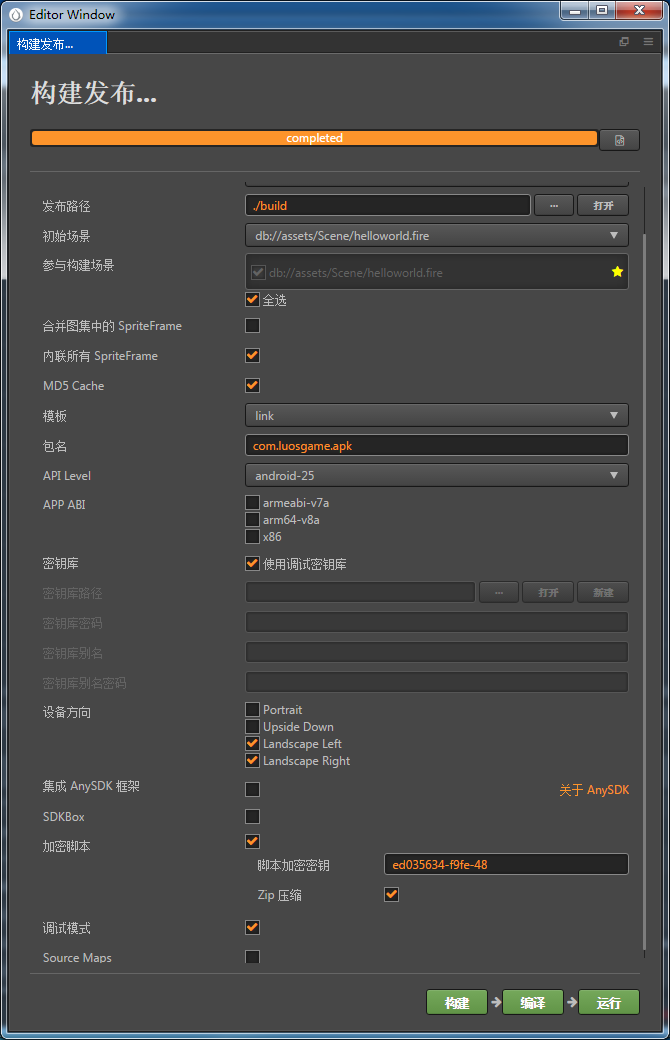The image size is (670, 1040).
Task: Uncheck Landscape Left orientation
Action: click(252, 743)
